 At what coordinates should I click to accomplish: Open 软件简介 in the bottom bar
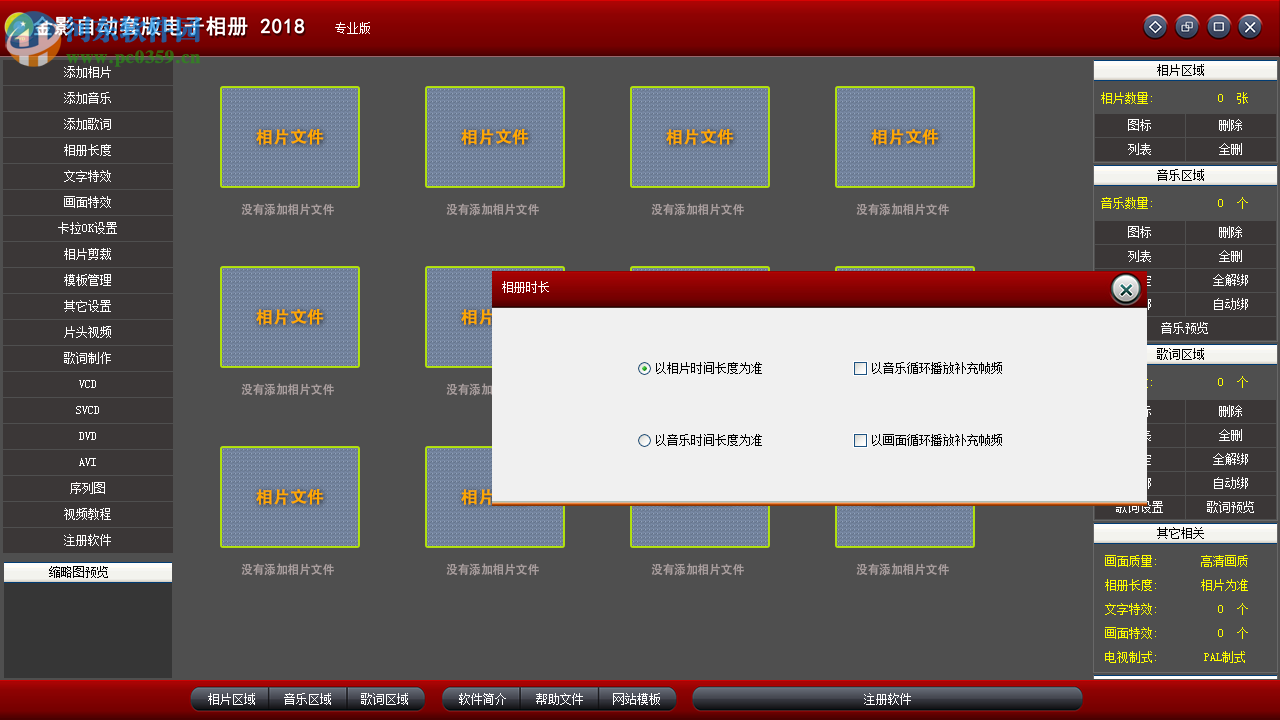(482, 699)
